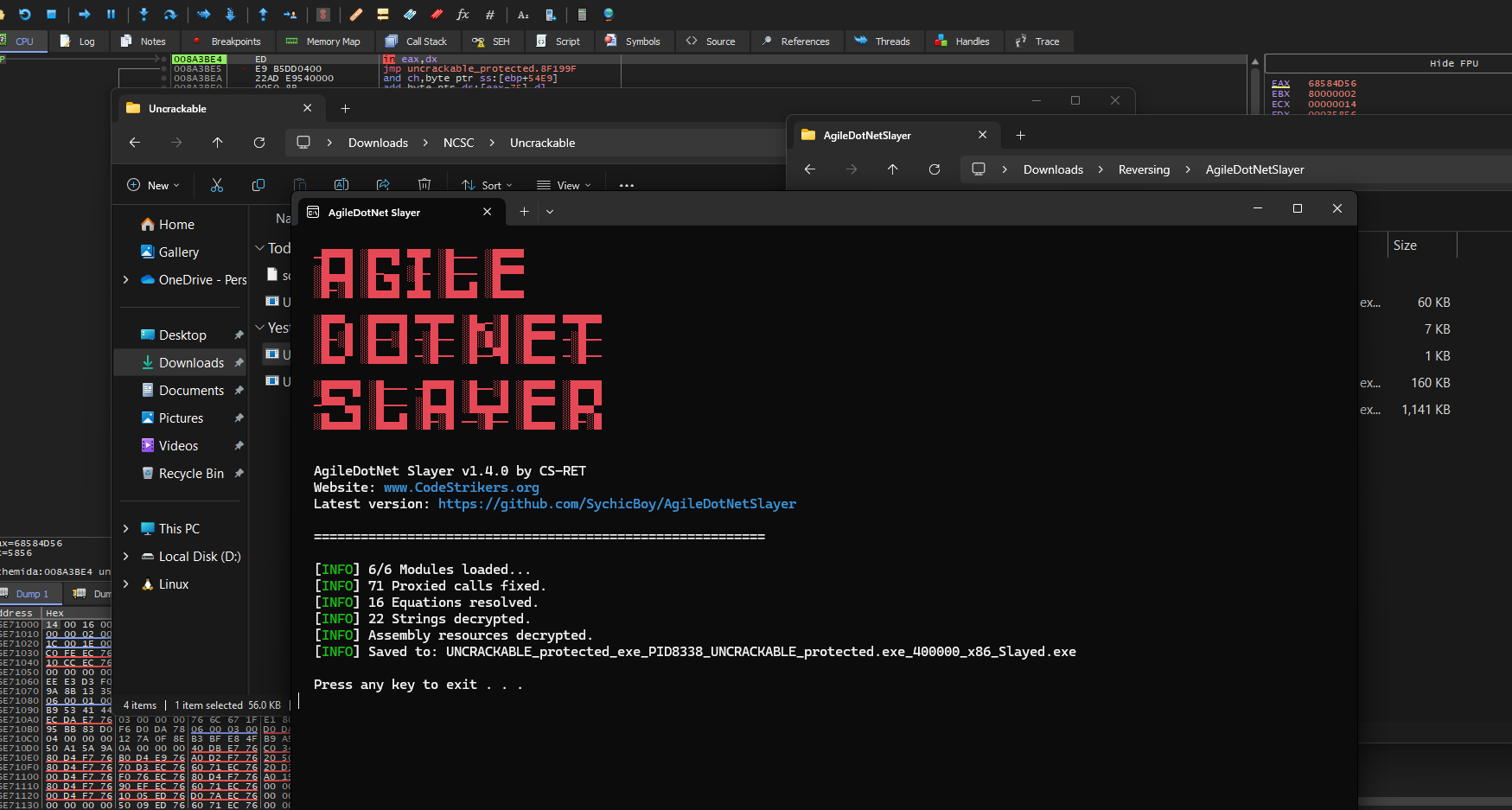Step into with the down-arrow icon
This screenshot has width=1512, height=810.
coord(144,14)
